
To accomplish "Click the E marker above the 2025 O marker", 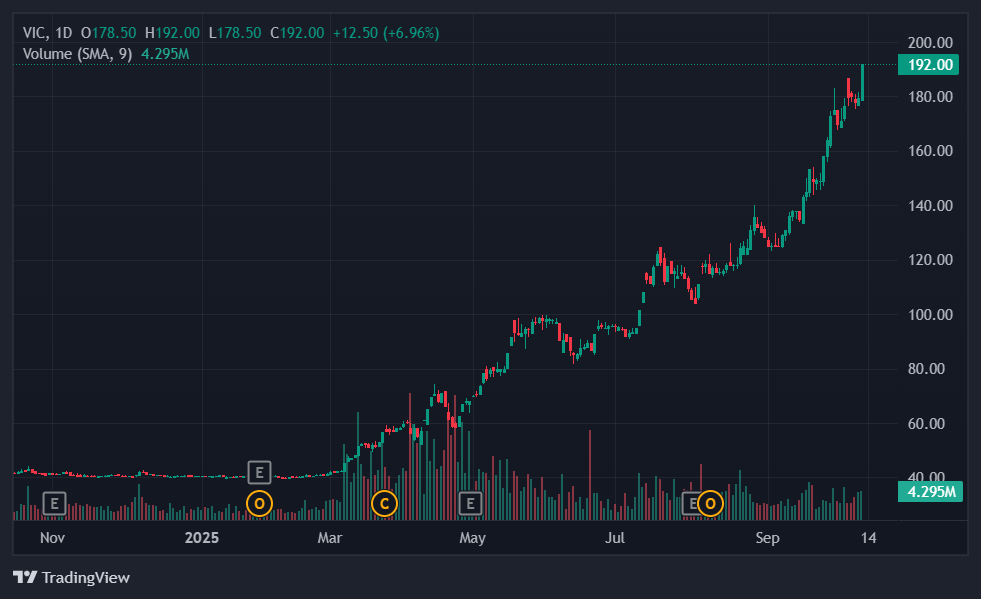I will [259, 472].
